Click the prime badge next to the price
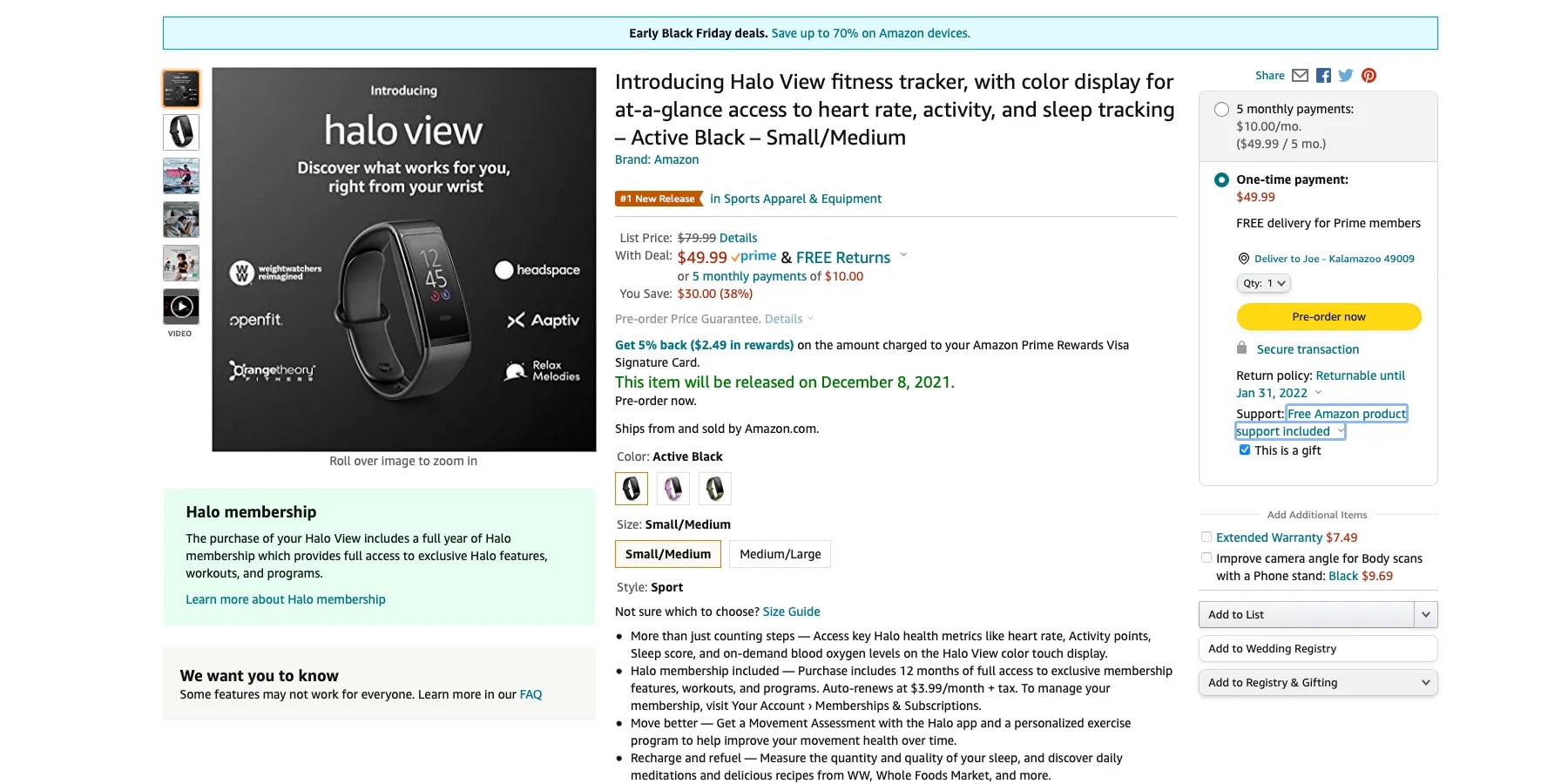 pos(754,256)
